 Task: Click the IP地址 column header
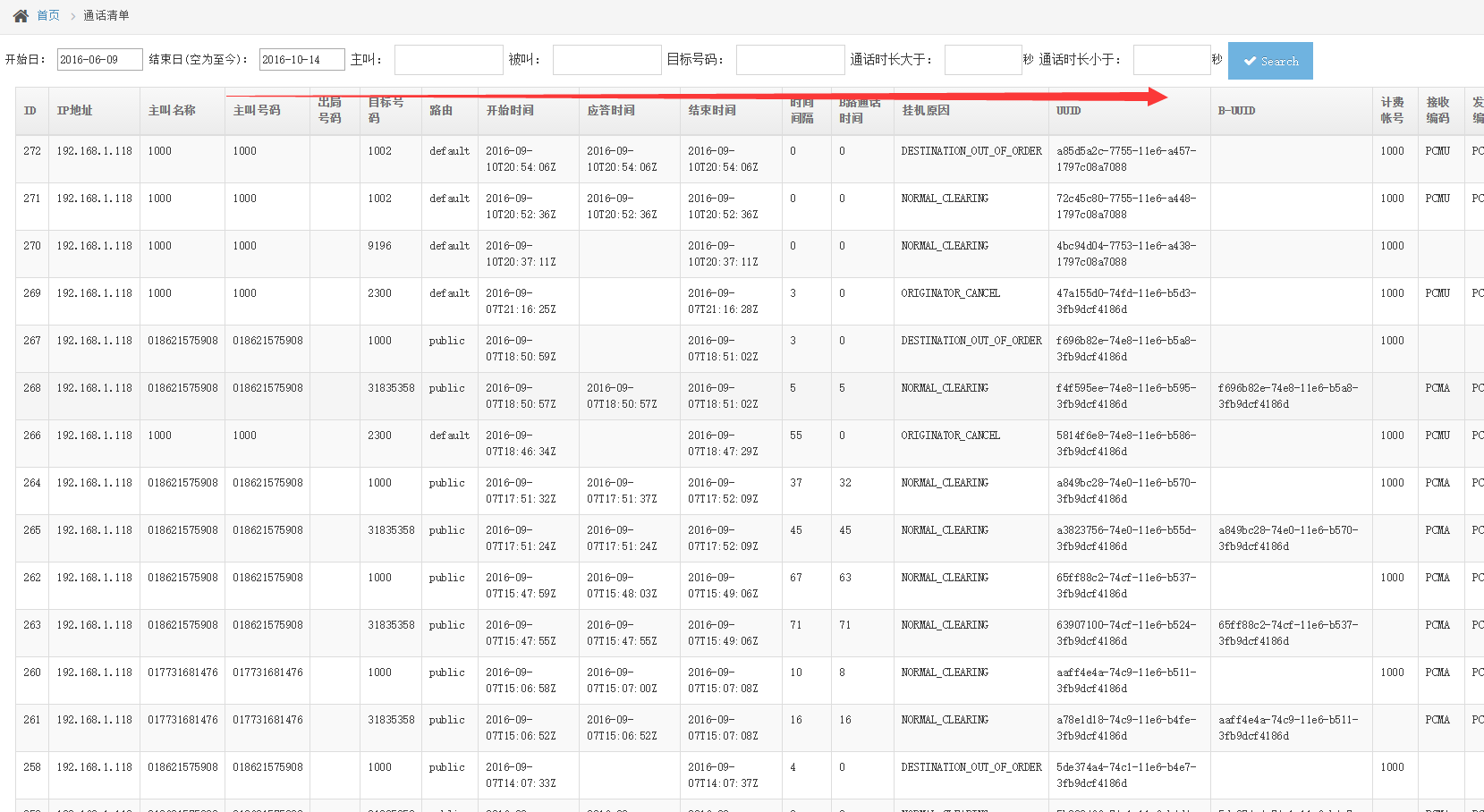pos(75,111)
